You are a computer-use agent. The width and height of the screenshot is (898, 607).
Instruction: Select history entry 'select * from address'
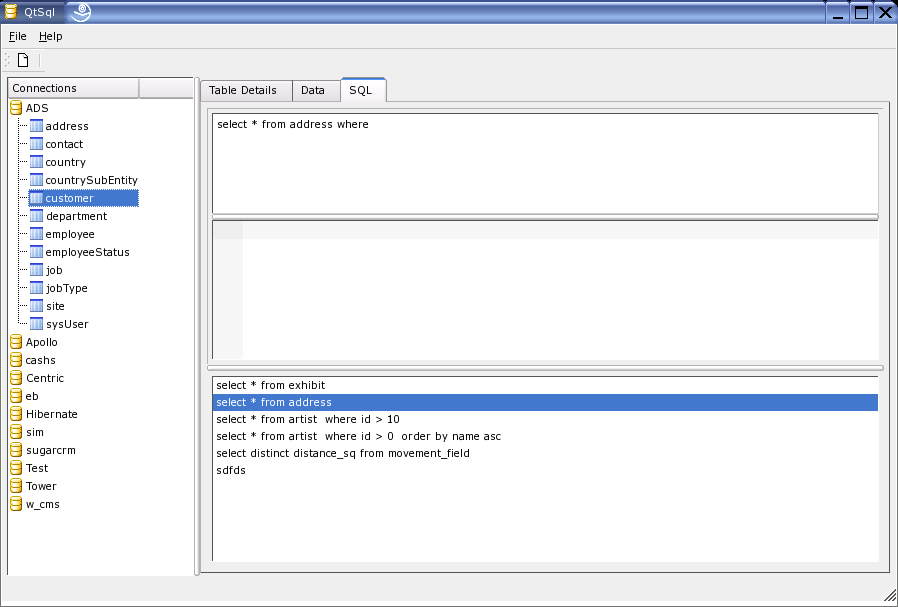[545, 403]
